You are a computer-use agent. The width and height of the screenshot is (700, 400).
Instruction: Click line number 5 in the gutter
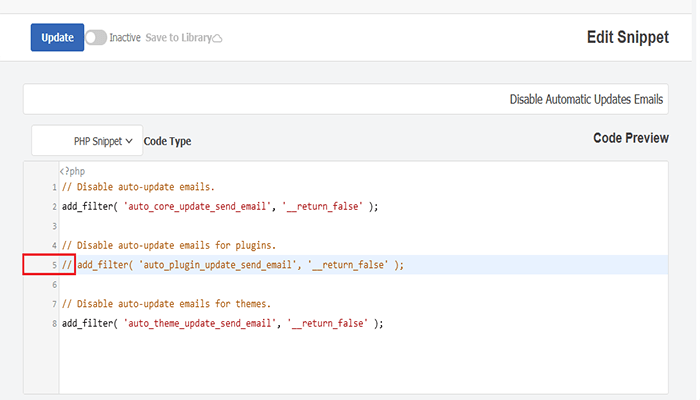[x=53, y=265]
